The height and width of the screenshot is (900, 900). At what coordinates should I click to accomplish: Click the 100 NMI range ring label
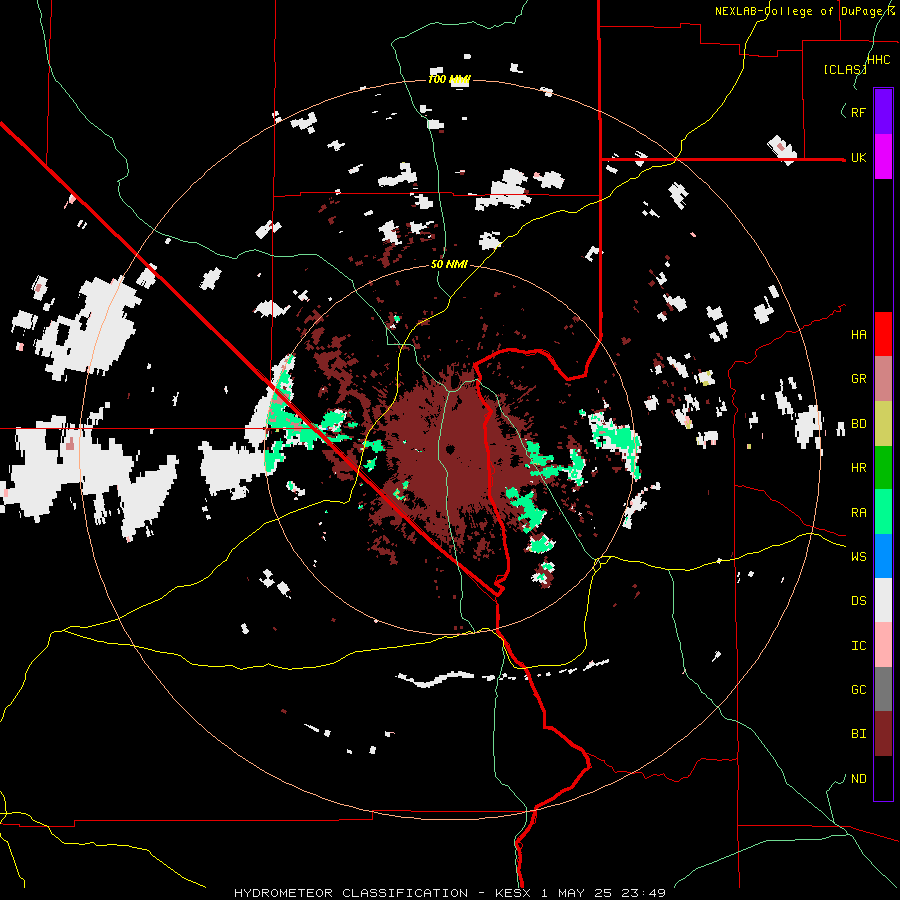coord(449,79)
